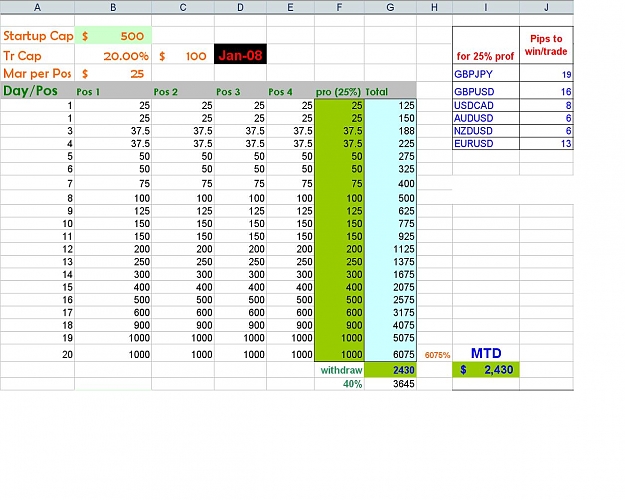
Task: Click the Pos 2 column heading
Action: coord(183,91)
